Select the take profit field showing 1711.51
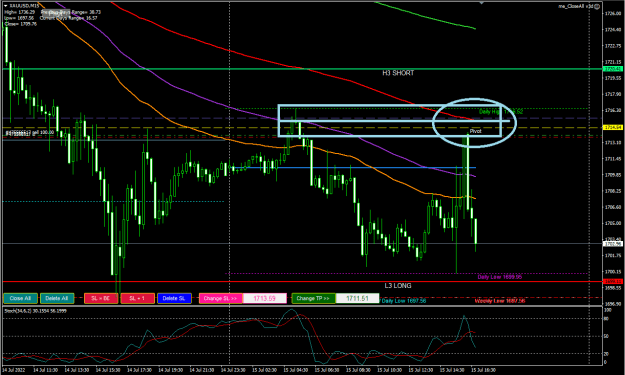This screenshot has width=625, height=375. 357,298
